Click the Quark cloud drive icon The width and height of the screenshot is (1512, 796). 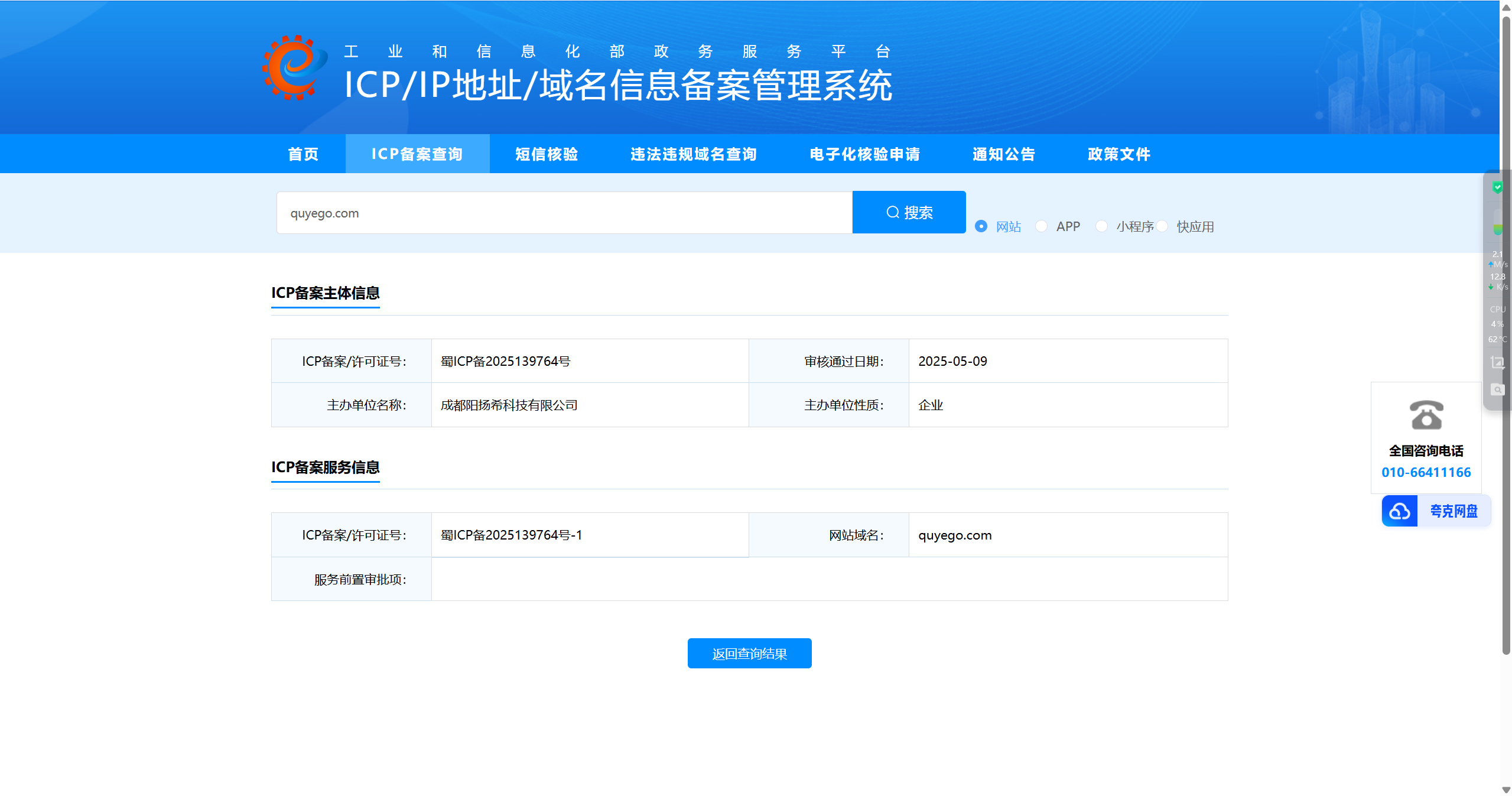1399,511
